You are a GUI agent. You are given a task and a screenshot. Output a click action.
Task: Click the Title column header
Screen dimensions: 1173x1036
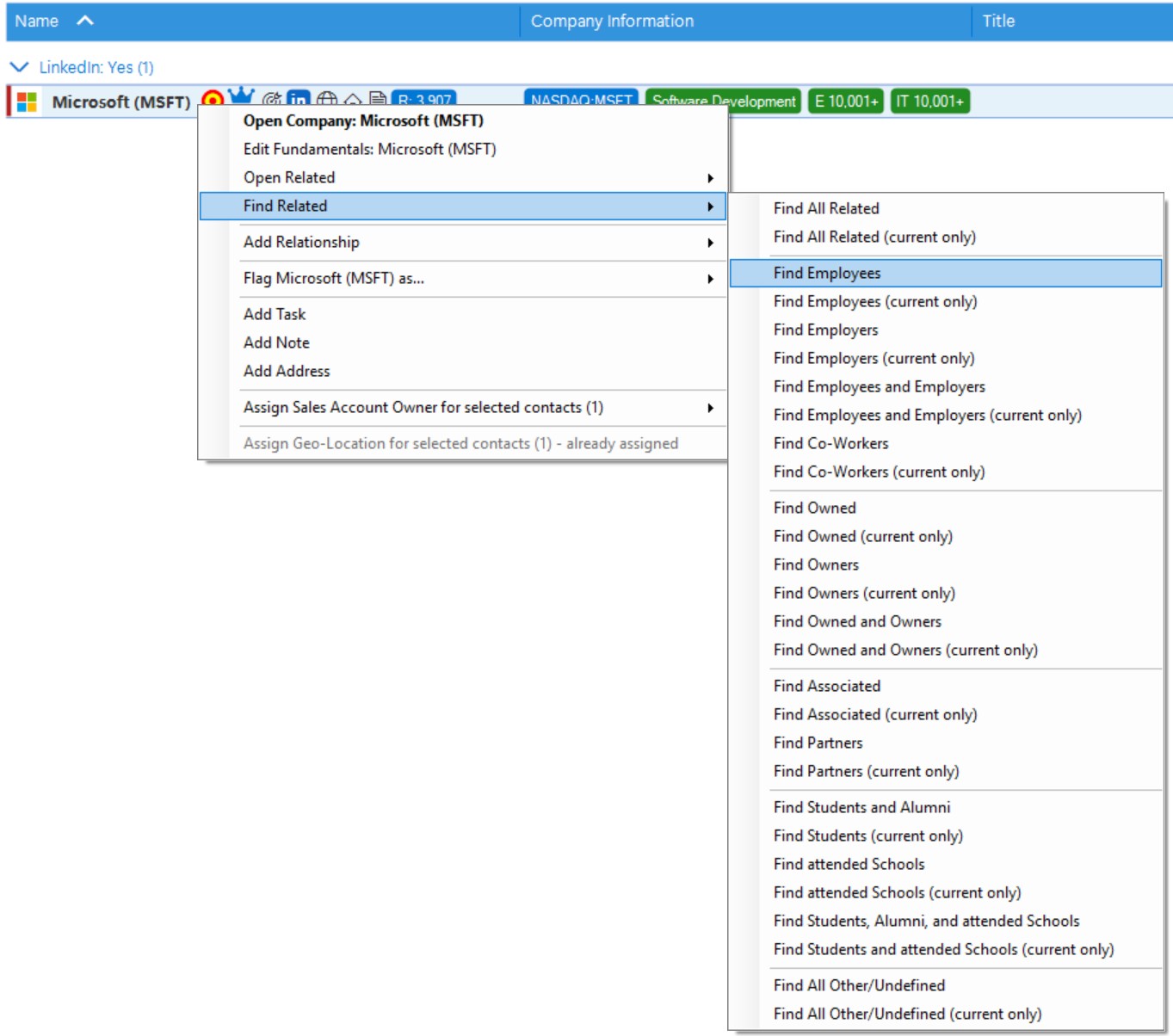click(1072, 21)
